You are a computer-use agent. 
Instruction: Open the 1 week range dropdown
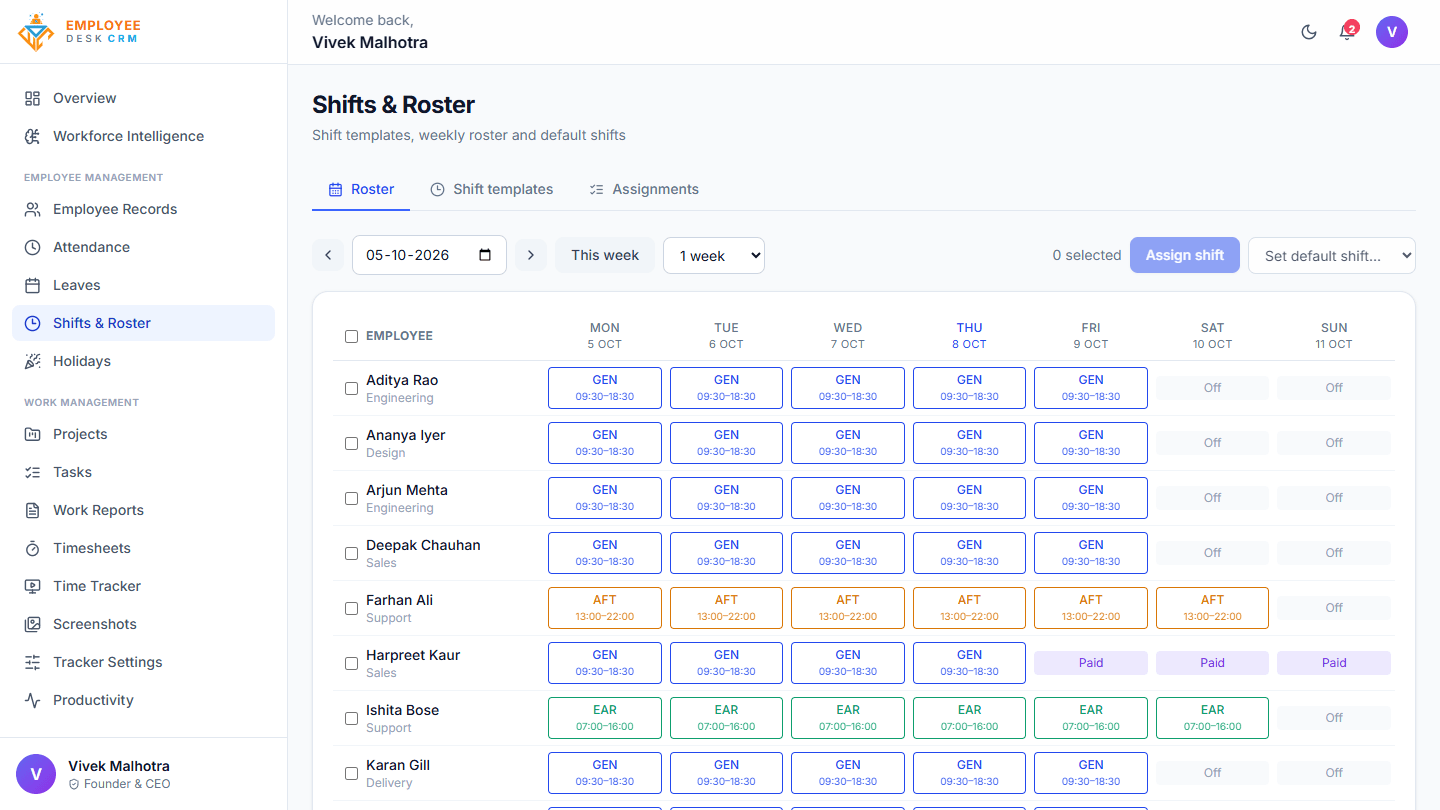[714, 255]
